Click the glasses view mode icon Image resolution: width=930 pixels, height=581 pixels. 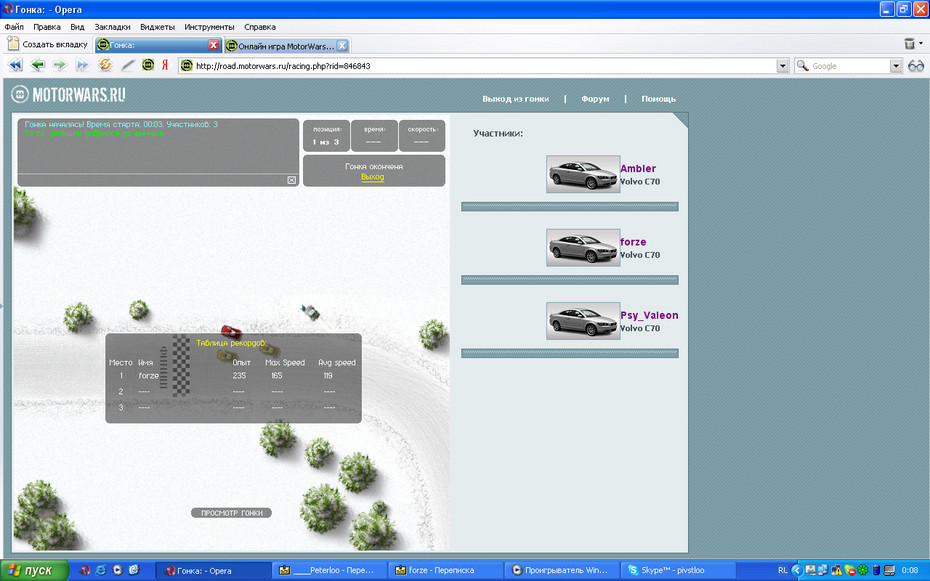916,66
